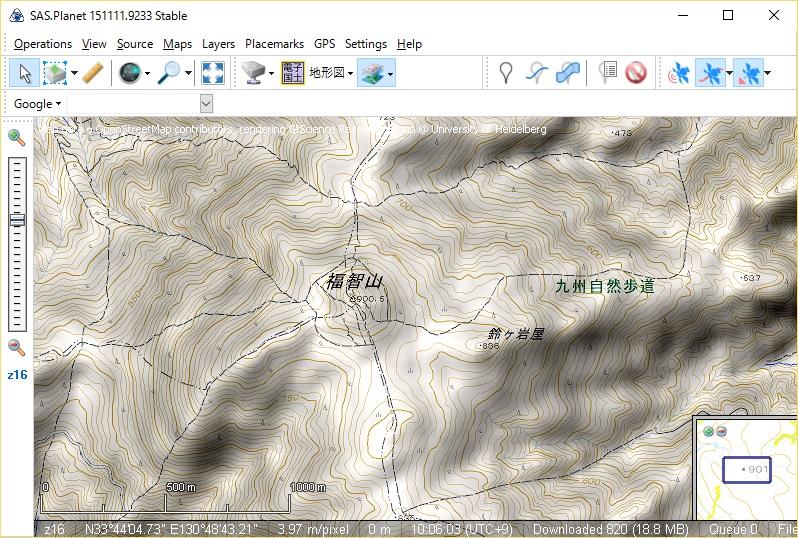Zoom out with the red magnifier icon
Screen dimensions: 798x538
click(17, 348)
